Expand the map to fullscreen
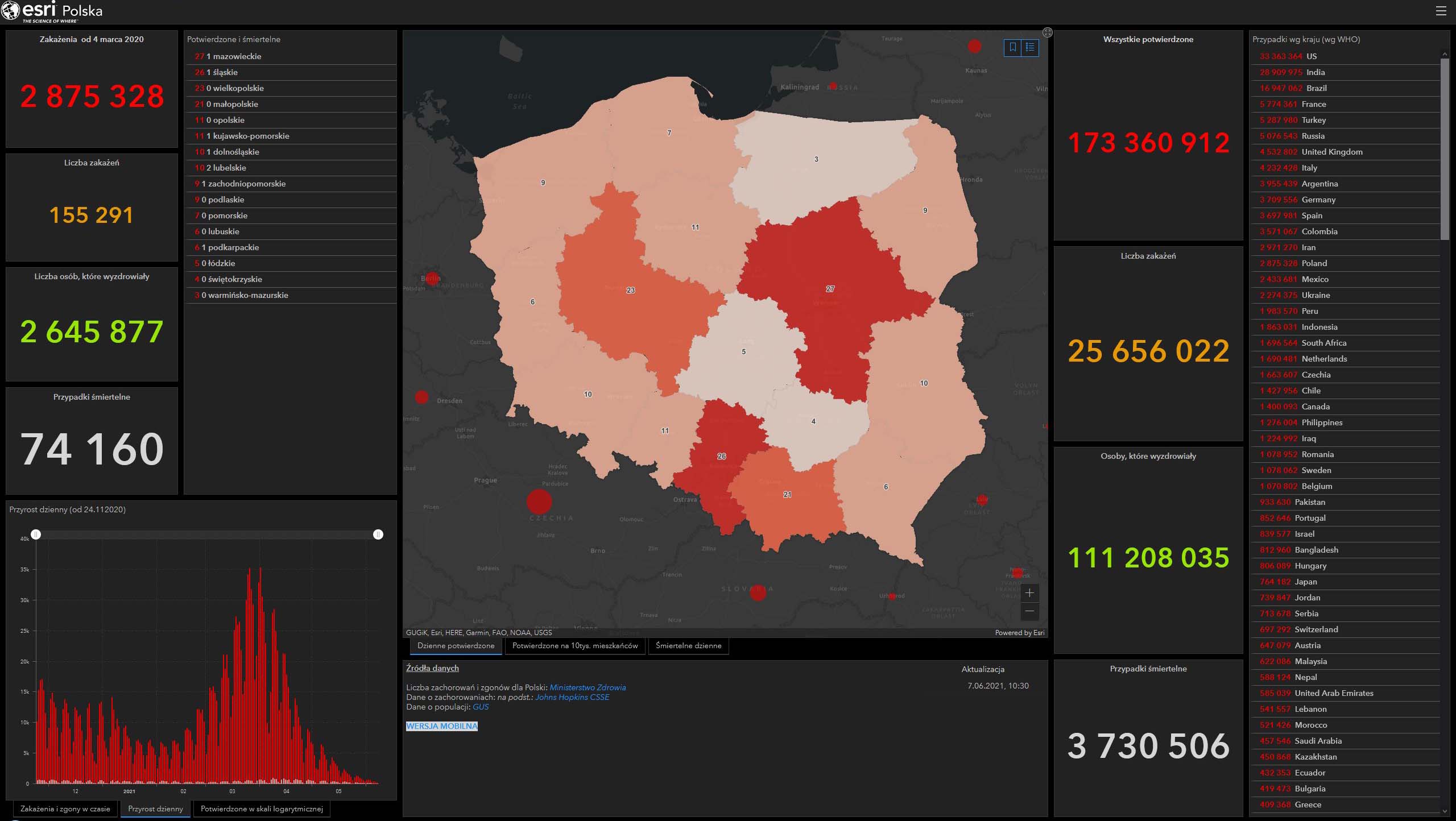The image size is (1456, 821). [1048, 32]
